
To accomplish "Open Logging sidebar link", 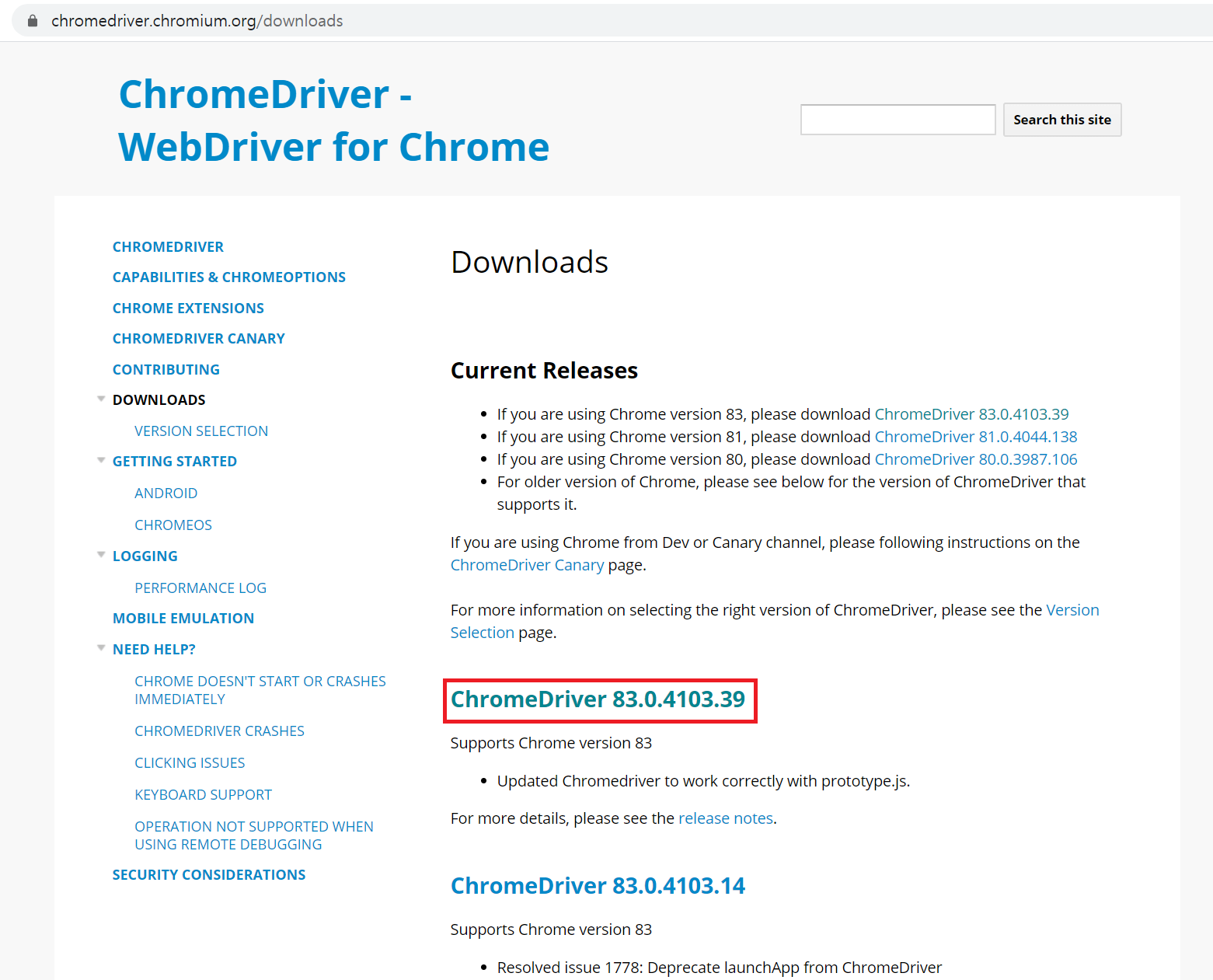I will (x=145, y=556).
